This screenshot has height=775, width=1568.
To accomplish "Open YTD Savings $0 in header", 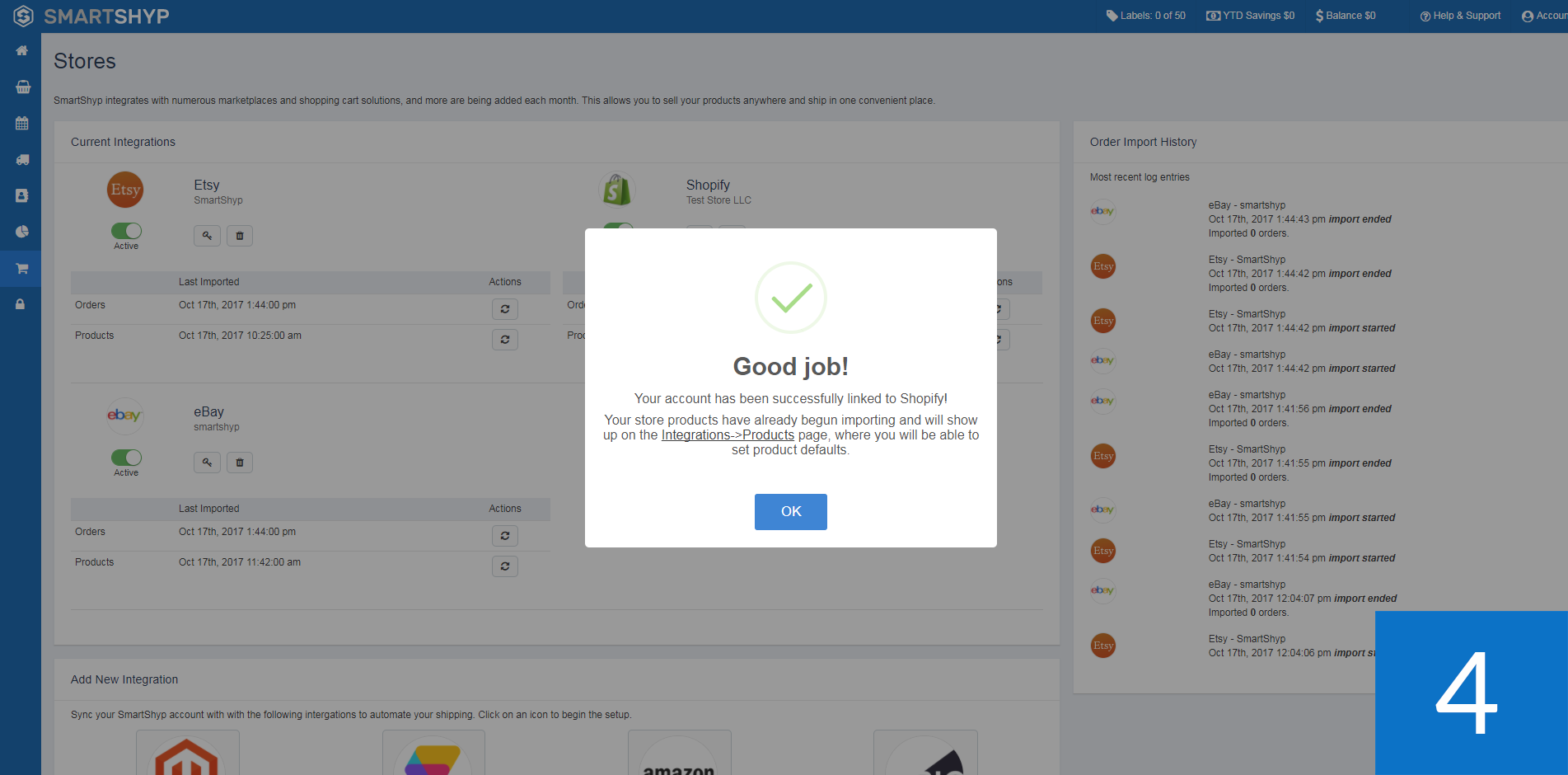I will pos(1250,16).
